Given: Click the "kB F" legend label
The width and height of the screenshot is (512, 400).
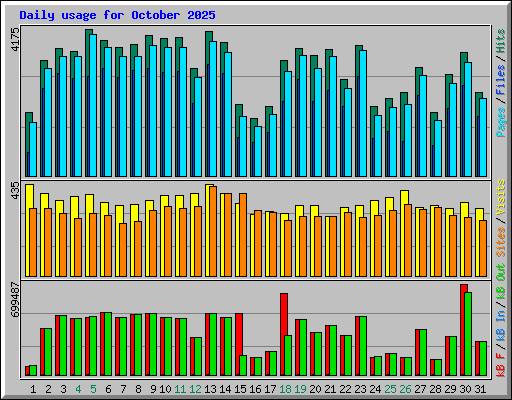Looking at the screenshot, I should click(x=501, y=365).
